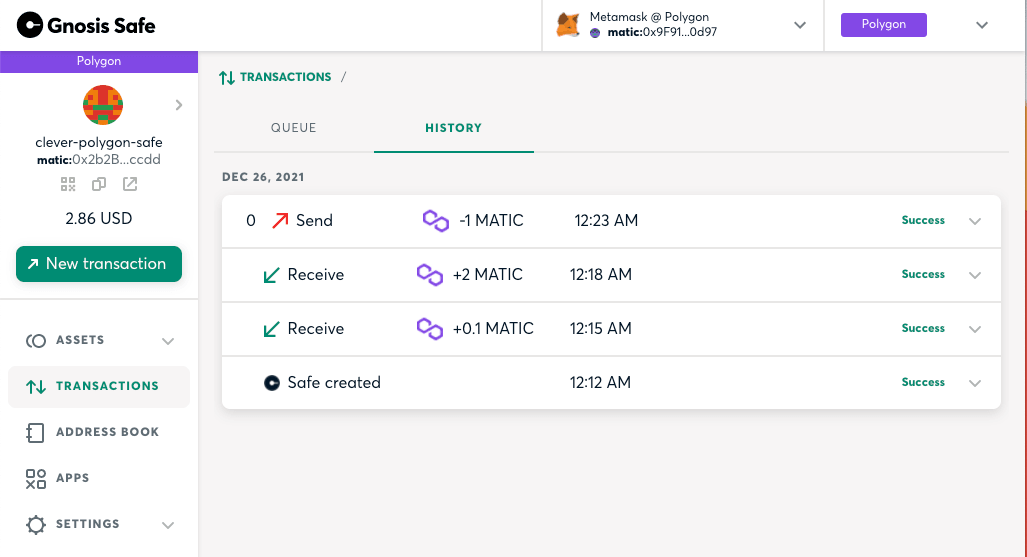Viewport: 1027px width, 557px height.
Task: Click the connected wallet status dot
Action: (595, 33)
